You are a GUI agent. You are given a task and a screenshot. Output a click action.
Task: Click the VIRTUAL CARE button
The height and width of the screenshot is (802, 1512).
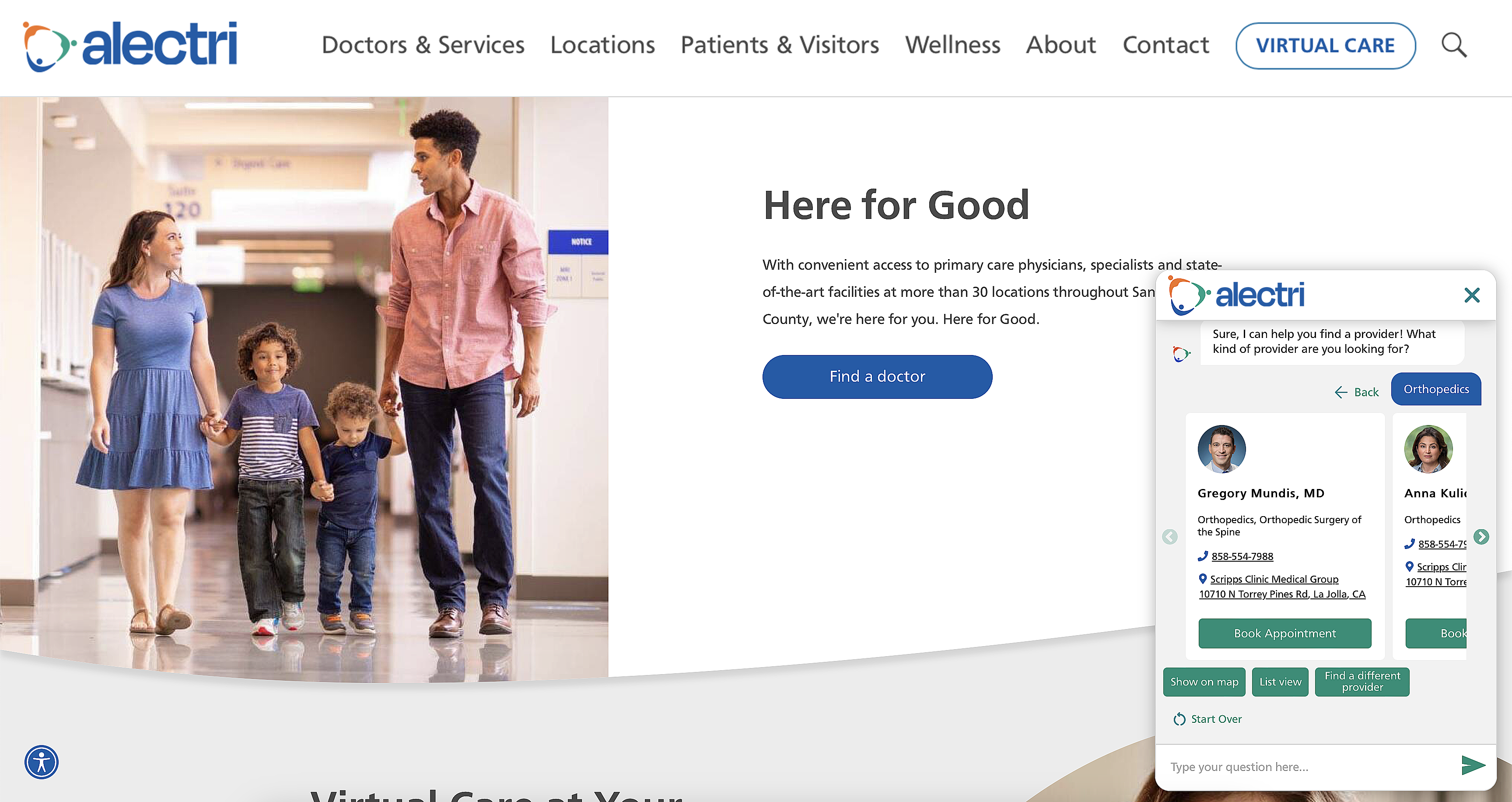point(1325,46)
